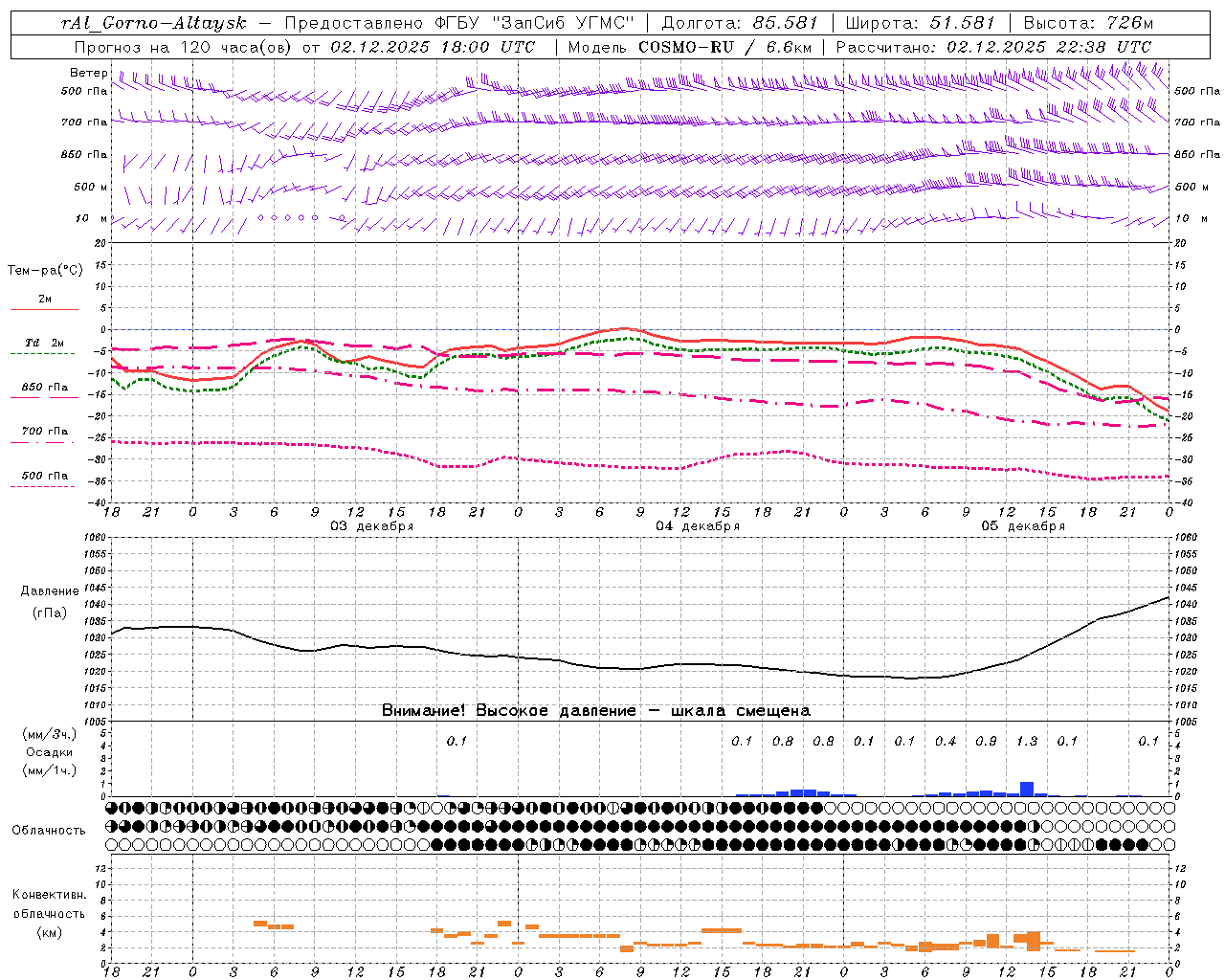This screenshot has height=980, width=1225.
Task: Click the 'Давление' pressure panel label
Action: [50, 591]
